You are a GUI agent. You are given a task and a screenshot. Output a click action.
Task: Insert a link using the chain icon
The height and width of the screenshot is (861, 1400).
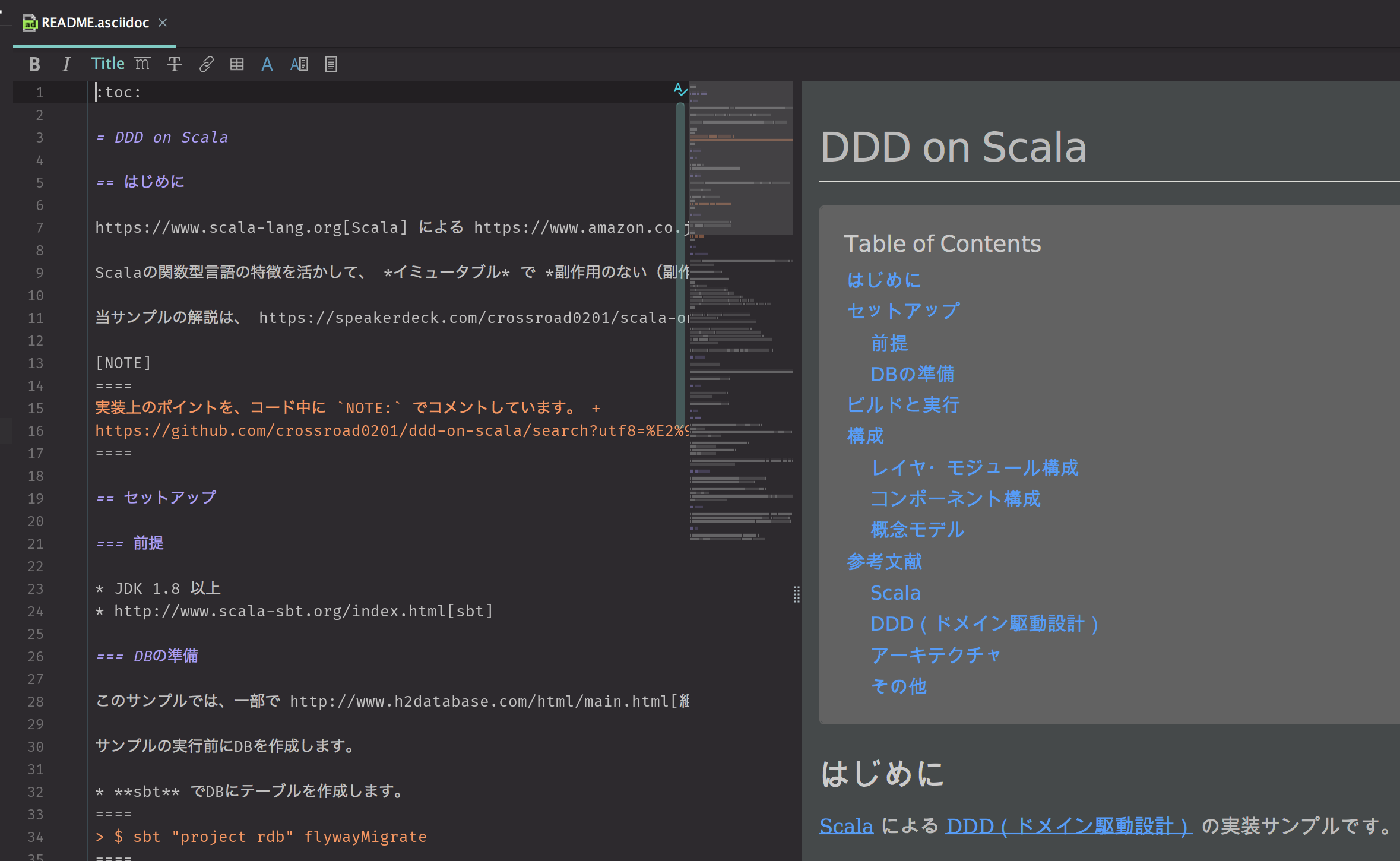(x=206, y=64)
